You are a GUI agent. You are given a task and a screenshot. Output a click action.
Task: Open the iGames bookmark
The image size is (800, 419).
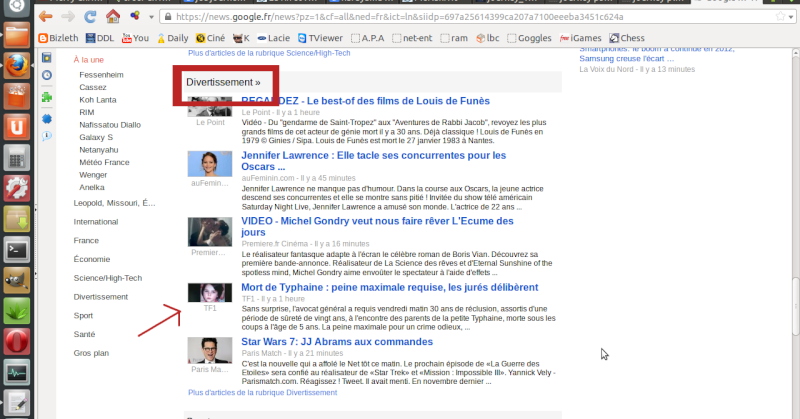coord(581,38)
